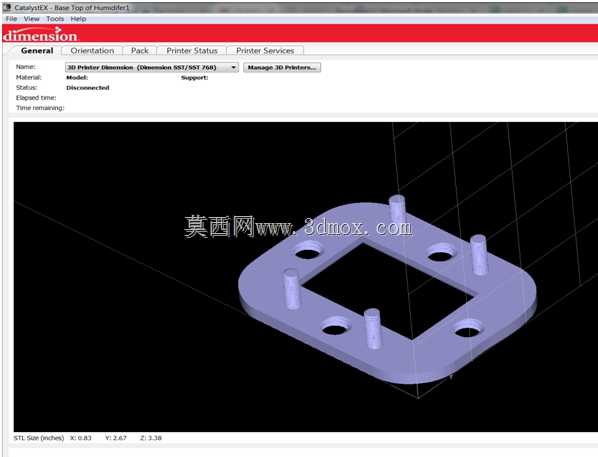The height and width of the screenshot is (457, 598).
Task: Click the Time remaining: label
Action: coord(40,108)
